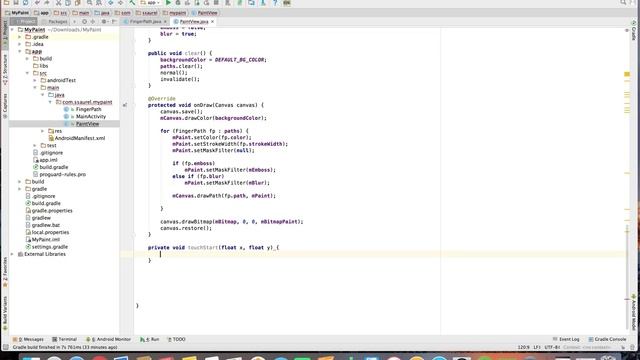This screenshot has width=640, height=360.
Task: Click line separator LF in status bar
Action: click(537, 347)
